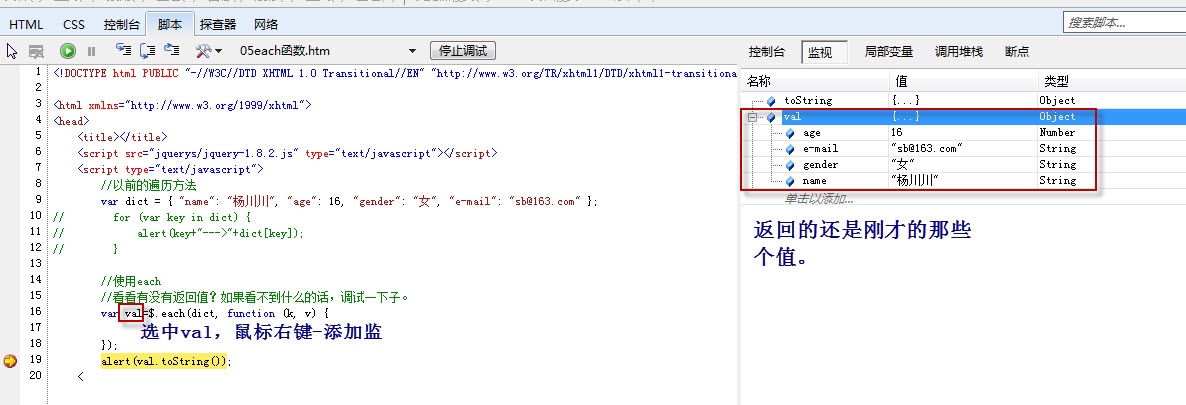This screenshot has width=1186, height=405.
Task: Click the breakpoint arrow marker at line 19
Action: click(x=10, y=361)
